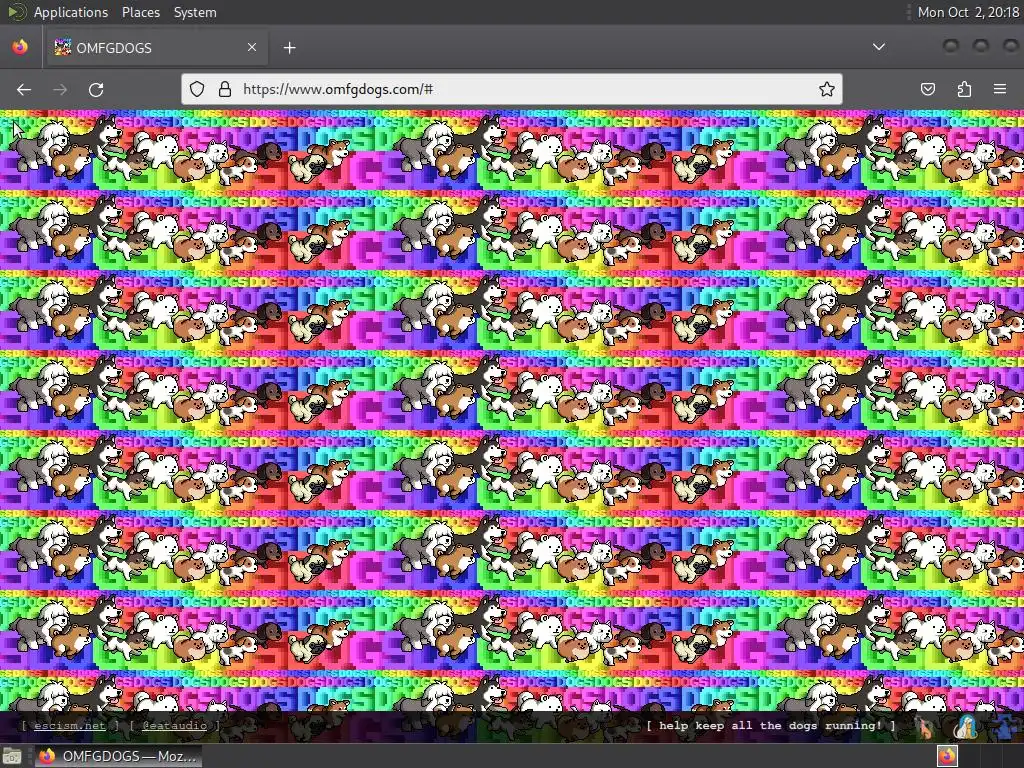
Task: Reload the current page
Action: (x=96, y=89)
